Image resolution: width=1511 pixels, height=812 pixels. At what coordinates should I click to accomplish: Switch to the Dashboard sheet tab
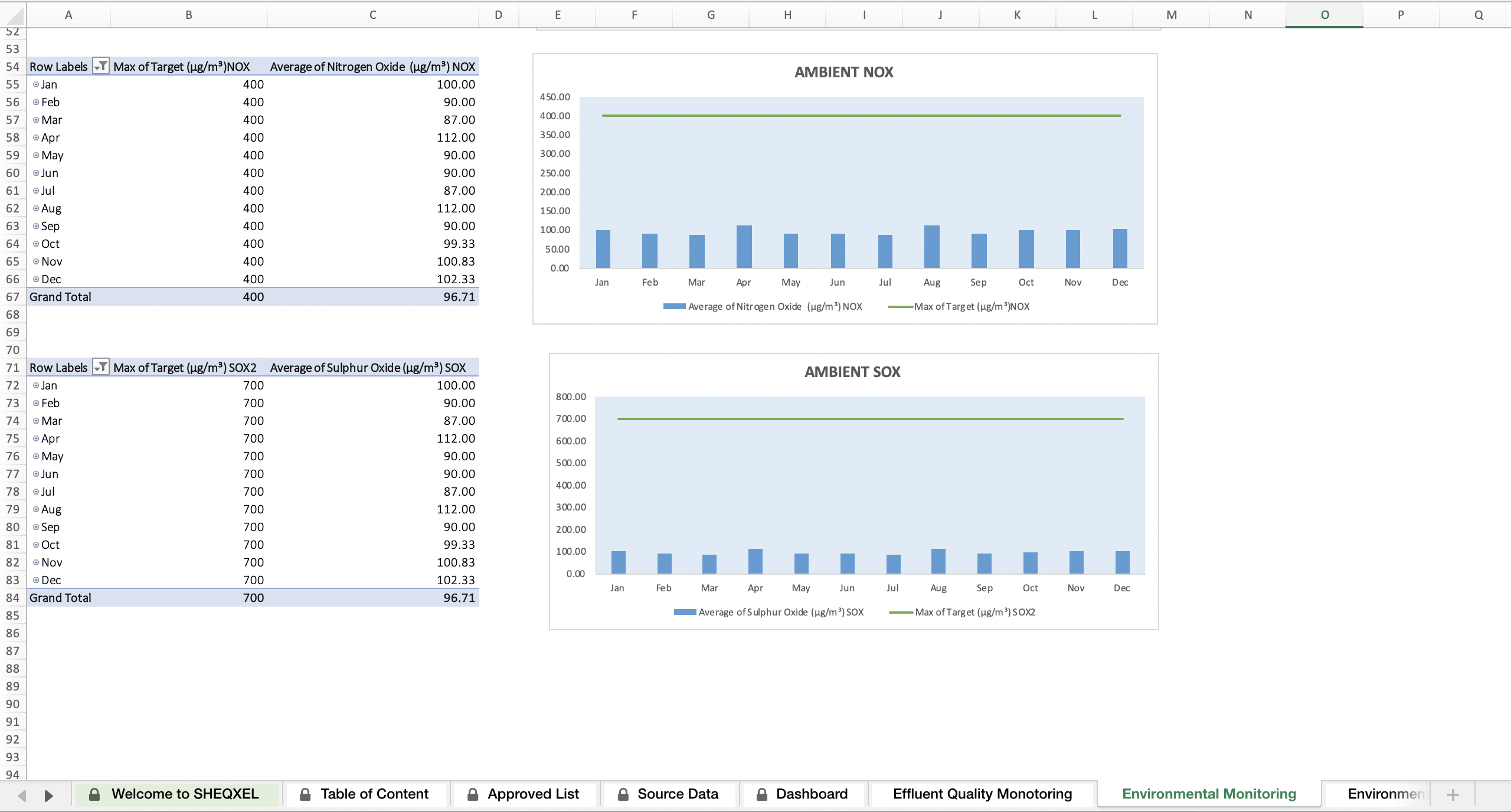click(804, 794)
